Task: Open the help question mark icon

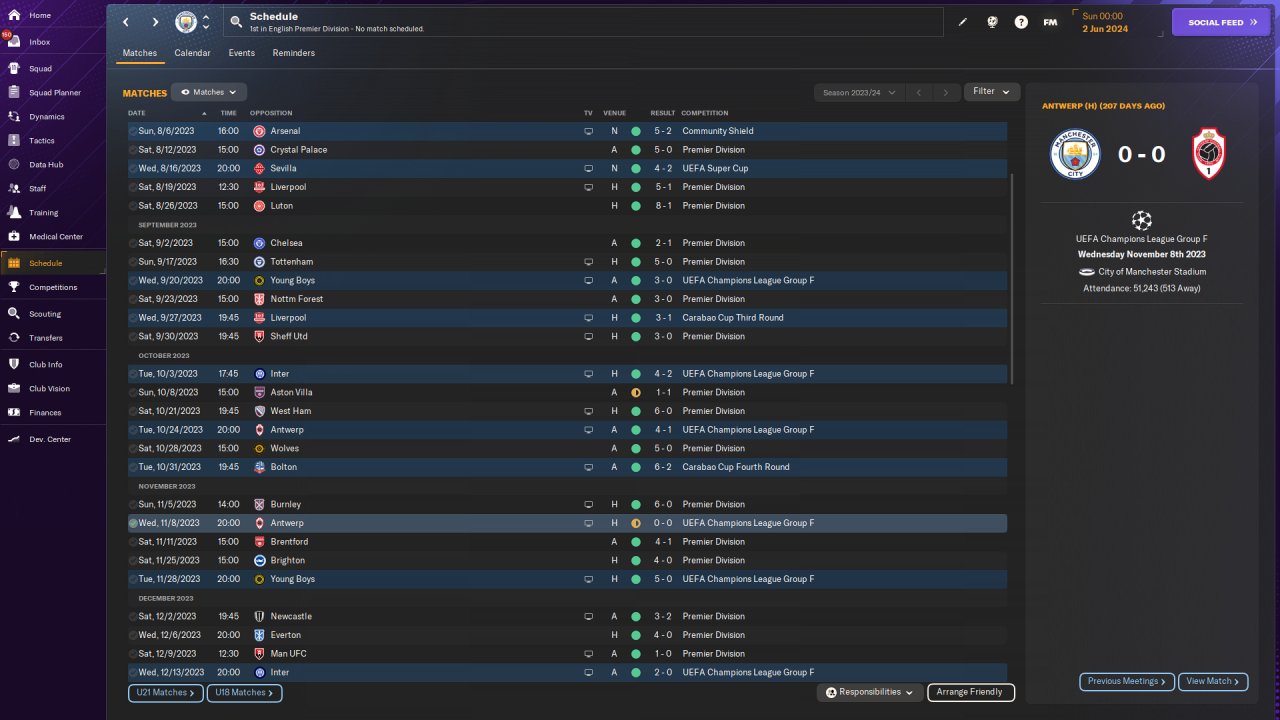Action: coord(1021,22)
